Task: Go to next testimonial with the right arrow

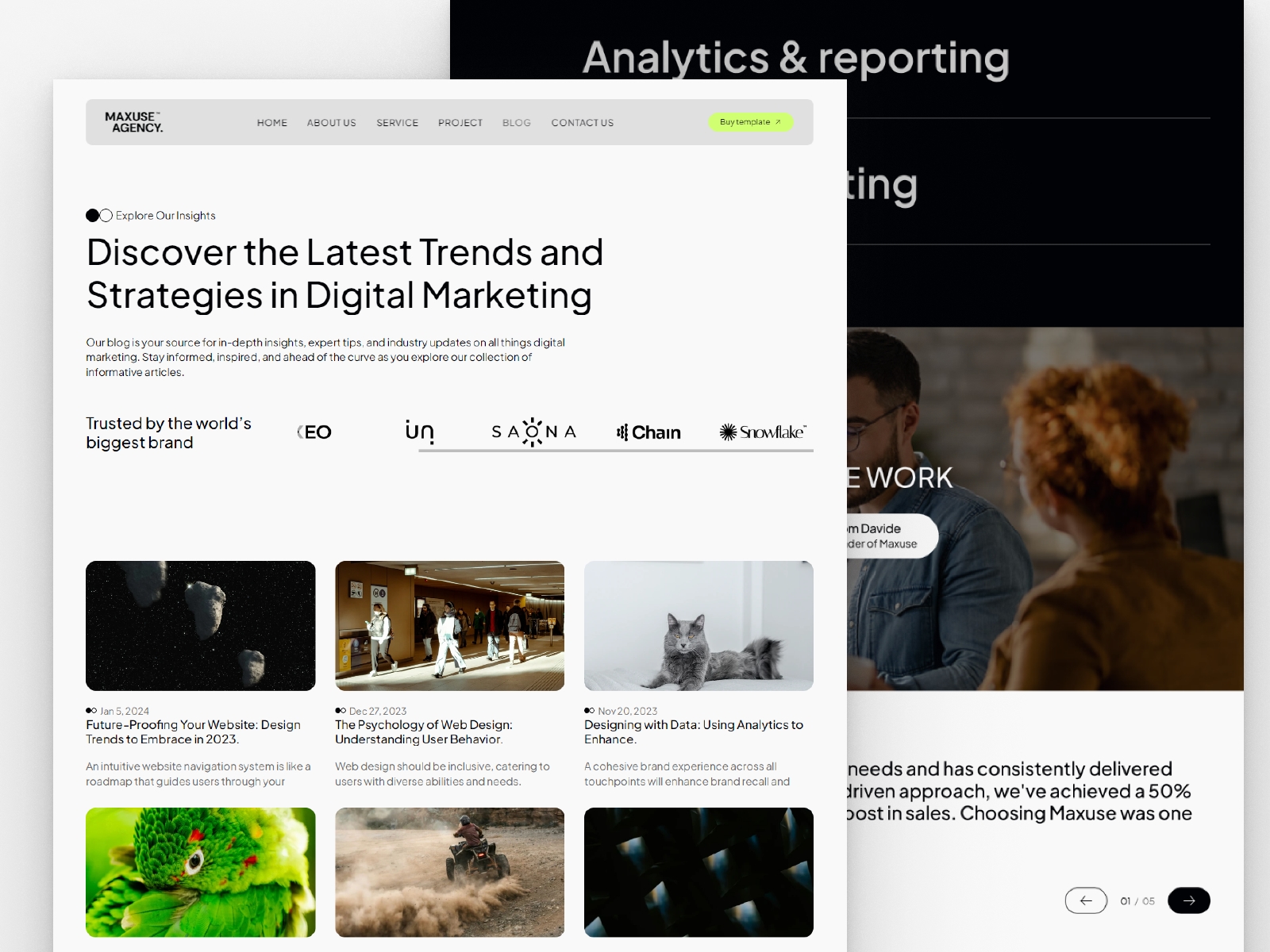Action: pos(1188,900)
